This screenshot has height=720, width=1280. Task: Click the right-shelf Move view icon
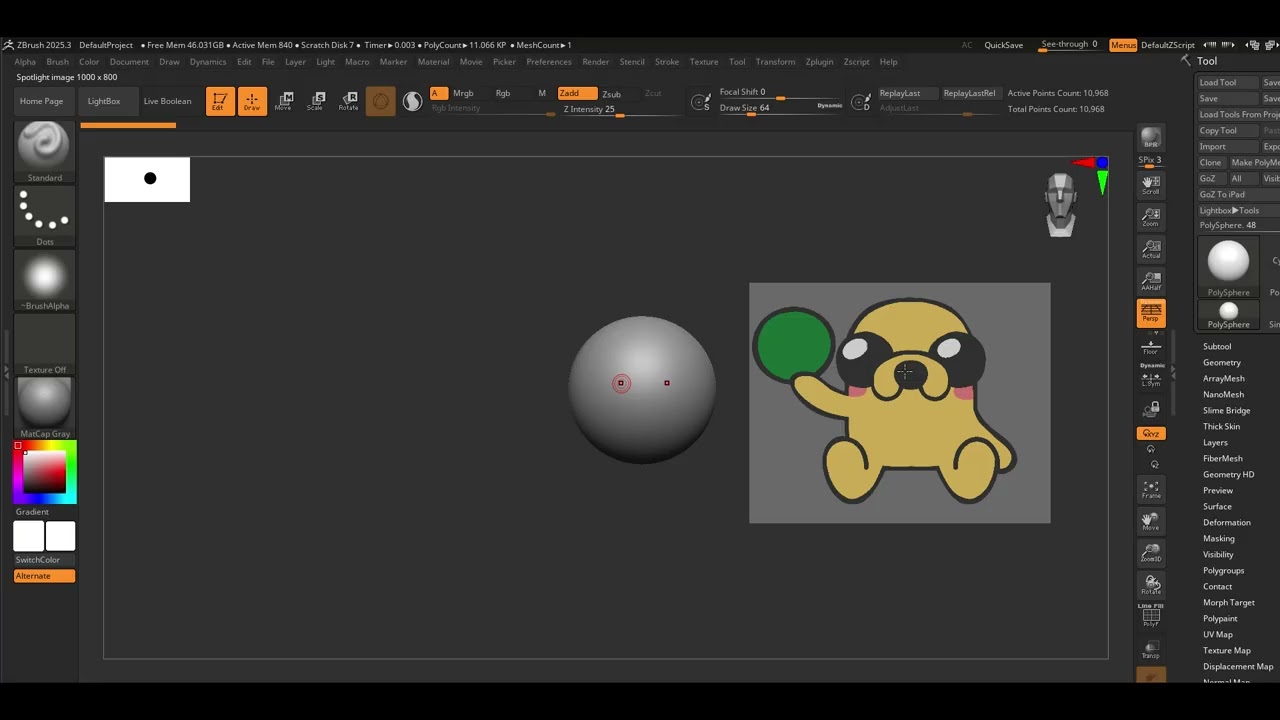click(x=1151, y=521)
